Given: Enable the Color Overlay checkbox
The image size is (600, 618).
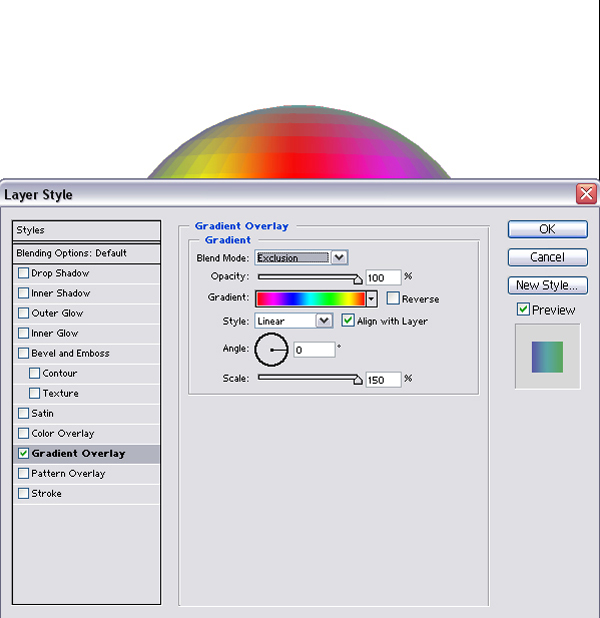Looking at the screenshot, I should (24, 433).
